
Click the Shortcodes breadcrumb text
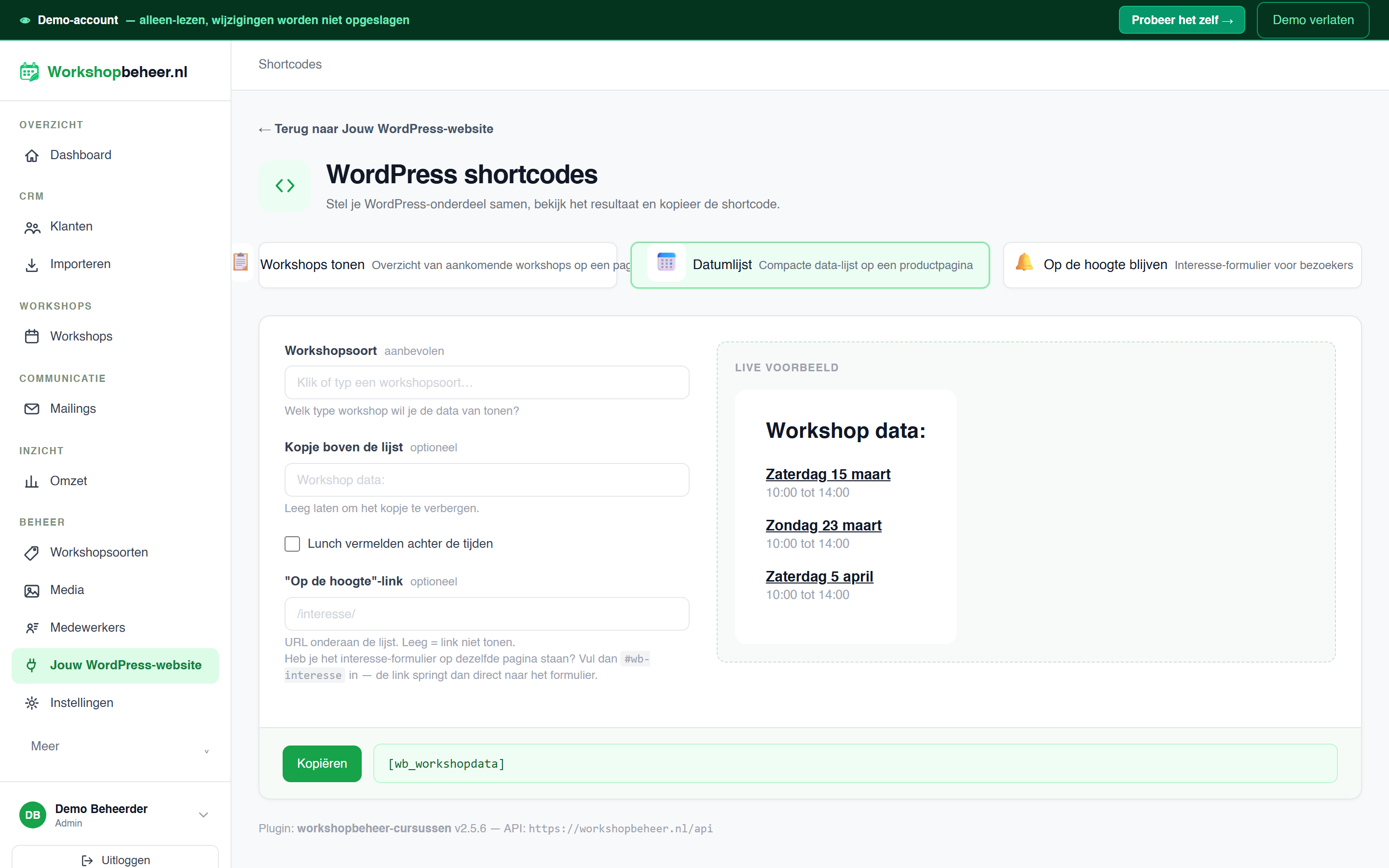[290, 64]
